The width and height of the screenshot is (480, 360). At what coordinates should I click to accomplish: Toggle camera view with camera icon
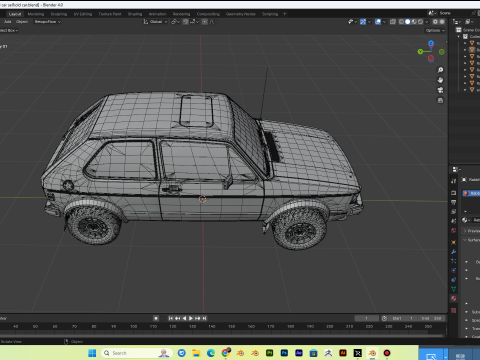click(x=440, y=90)
